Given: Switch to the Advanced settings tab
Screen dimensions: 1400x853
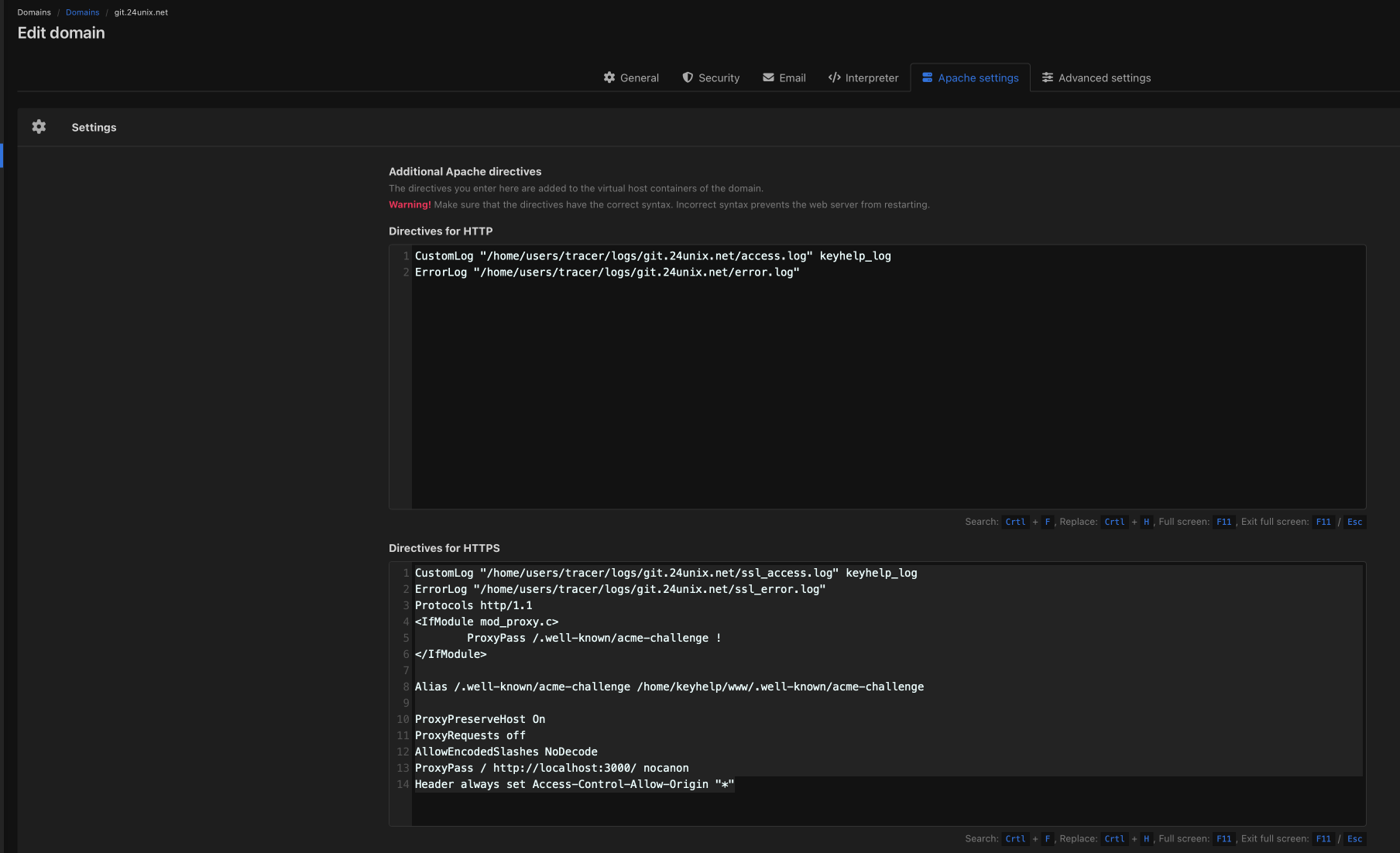Looking at the screenshot, I should pyautogui.click(x=1096, y=77).
